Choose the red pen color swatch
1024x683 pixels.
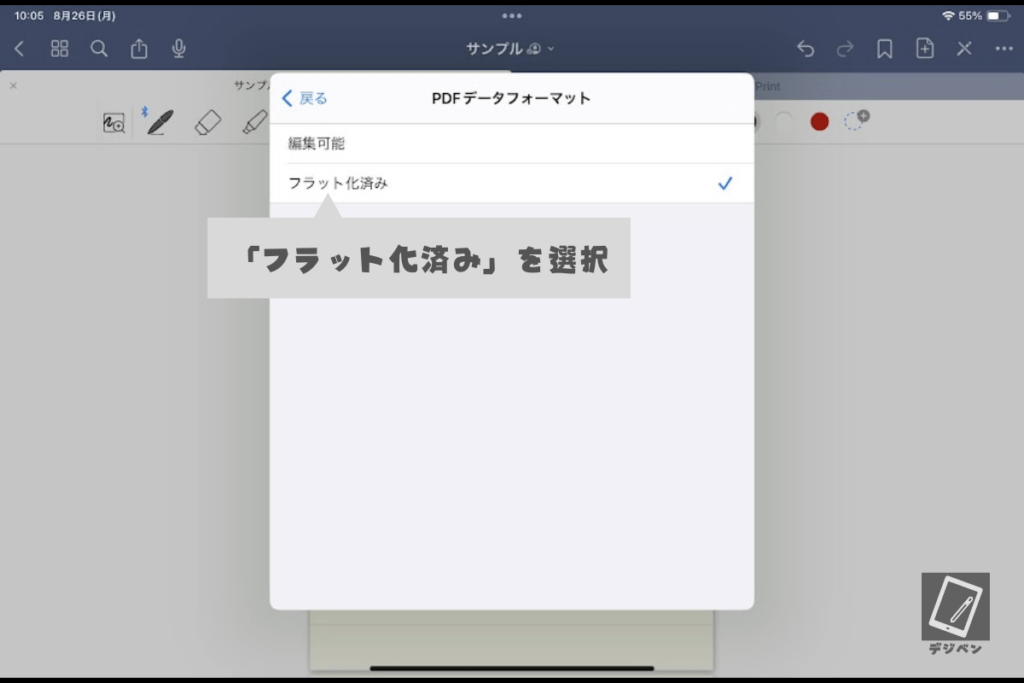click(820, 122)
